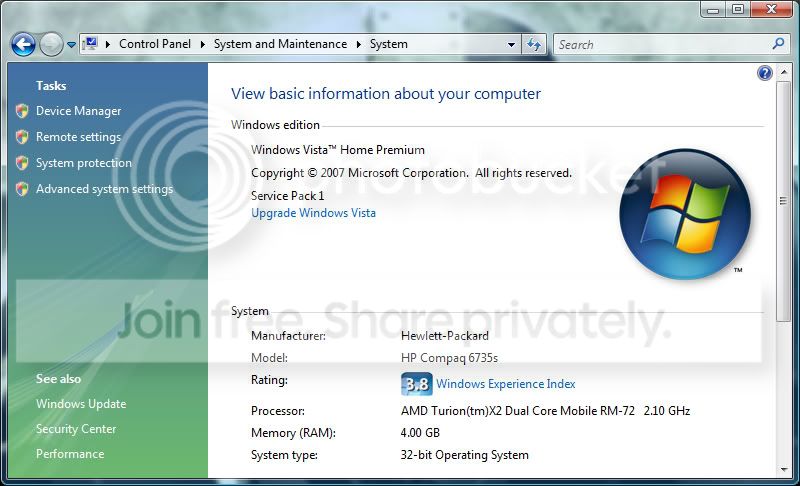
Task: Select text 'Windows Vista™ Home Premium'
Action: coord(338,149)
